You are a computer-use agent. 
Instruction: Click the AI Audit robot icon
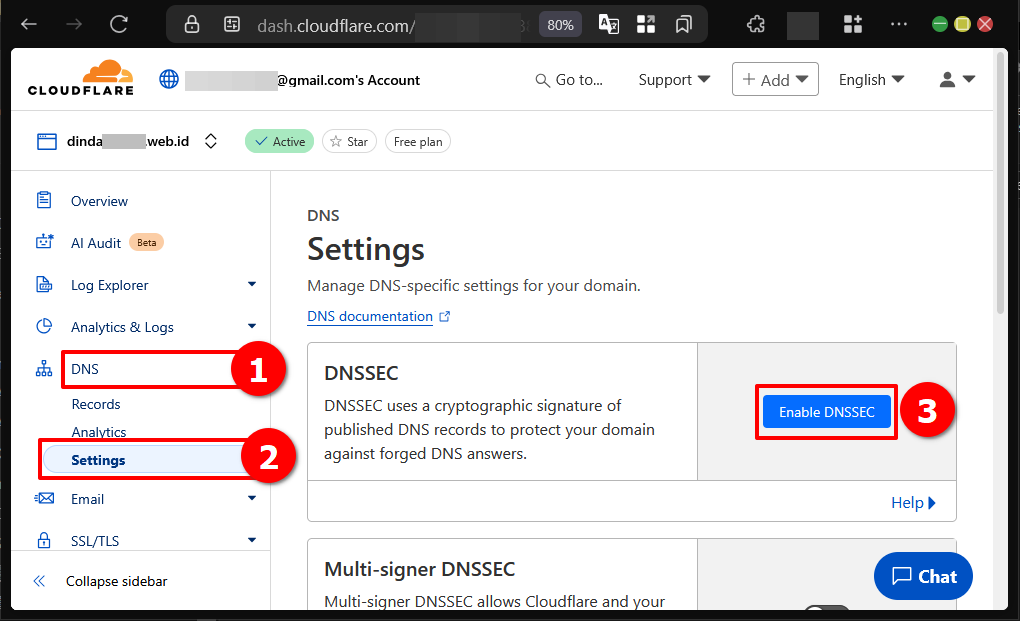44,241
